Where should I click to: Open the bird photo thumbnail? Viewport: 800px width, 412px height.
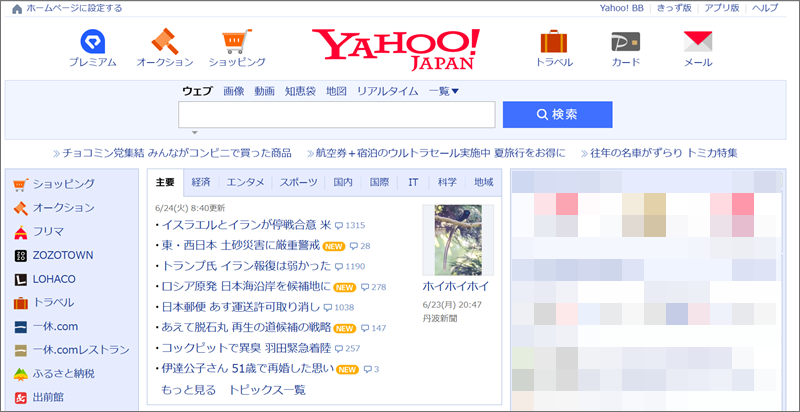point(458,240)
